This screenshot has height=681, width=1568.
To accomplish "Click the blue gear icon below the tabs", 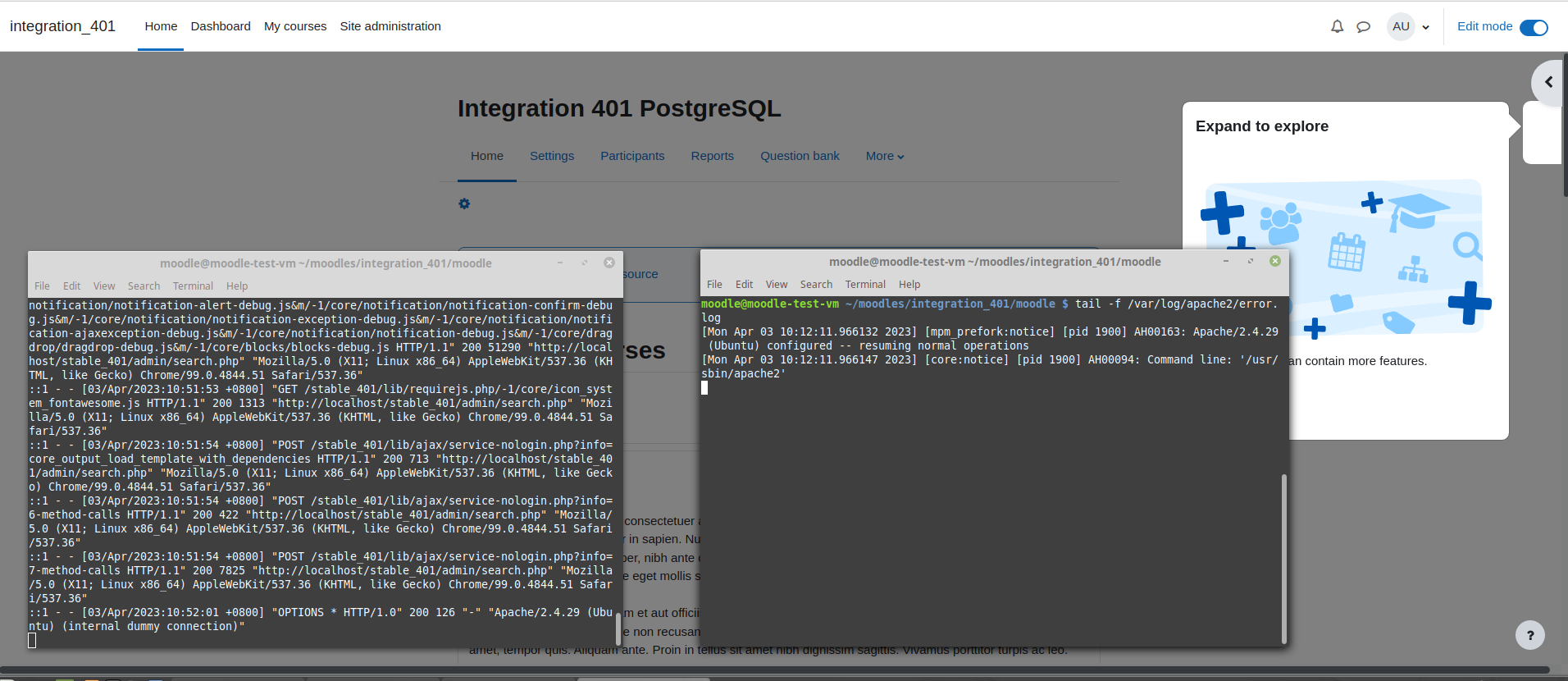I will (464, 203).
